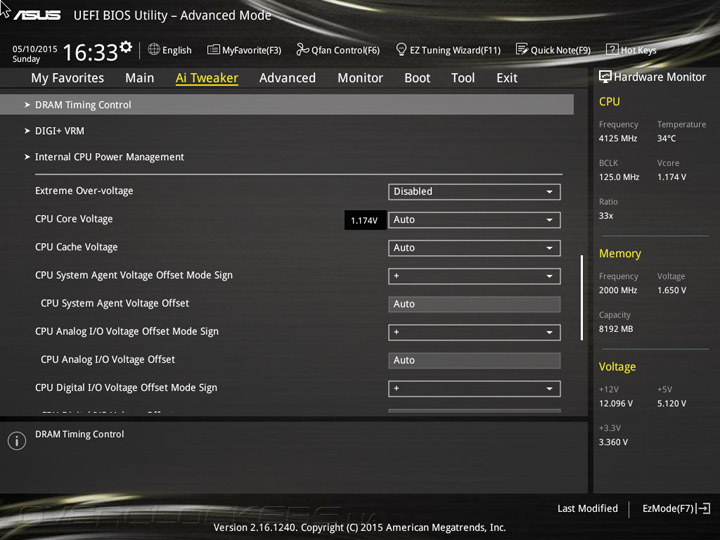
Task: Click CPU Core Voltage label
Action: tap(74, 219)
